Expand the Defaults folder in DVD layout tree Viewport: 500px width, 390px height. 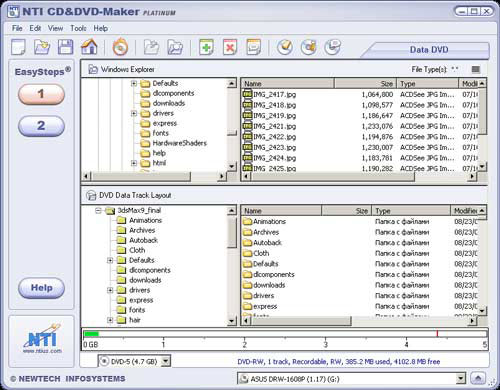pyautogui.click(x=110, y=260)
